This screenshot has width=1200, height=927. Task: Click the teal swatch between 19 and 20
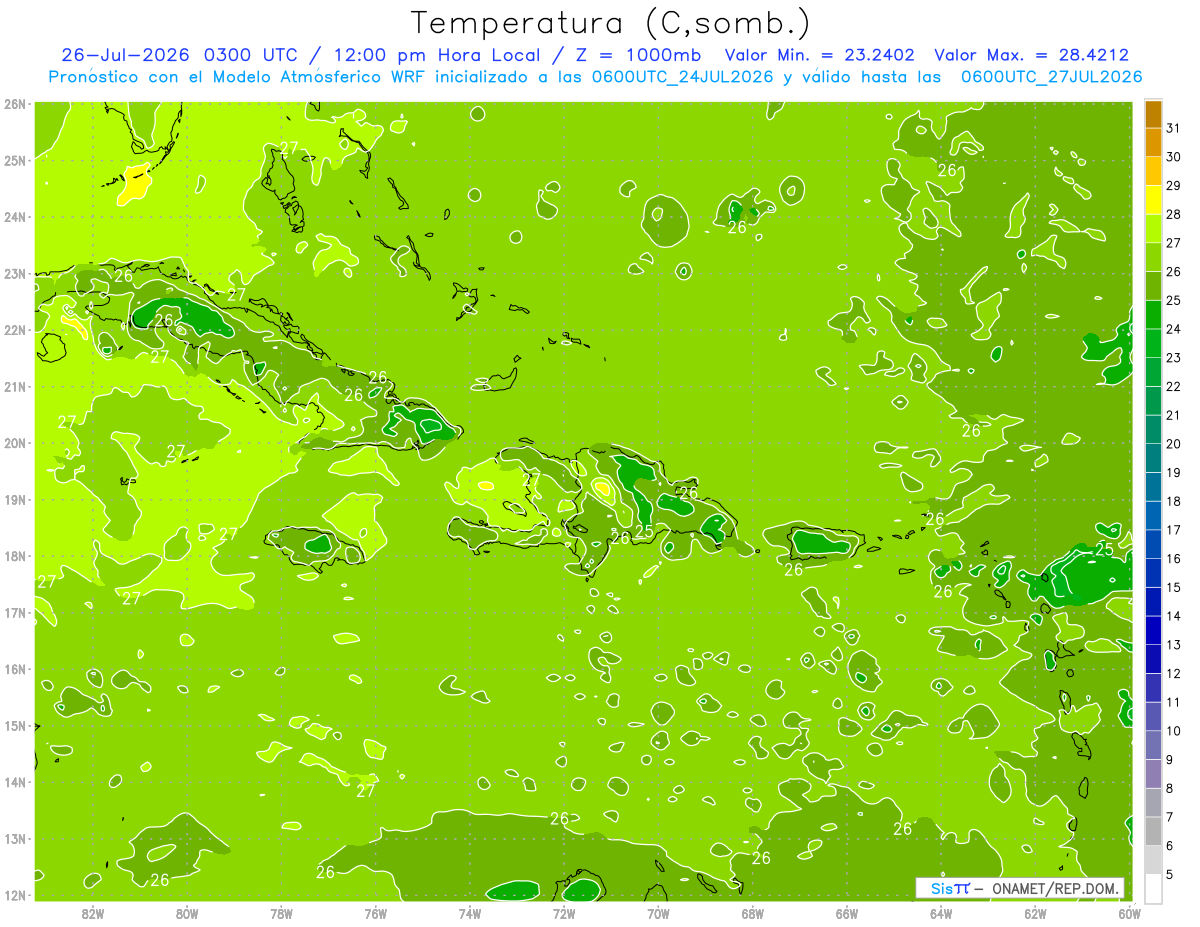click(x=1153, y=458)
